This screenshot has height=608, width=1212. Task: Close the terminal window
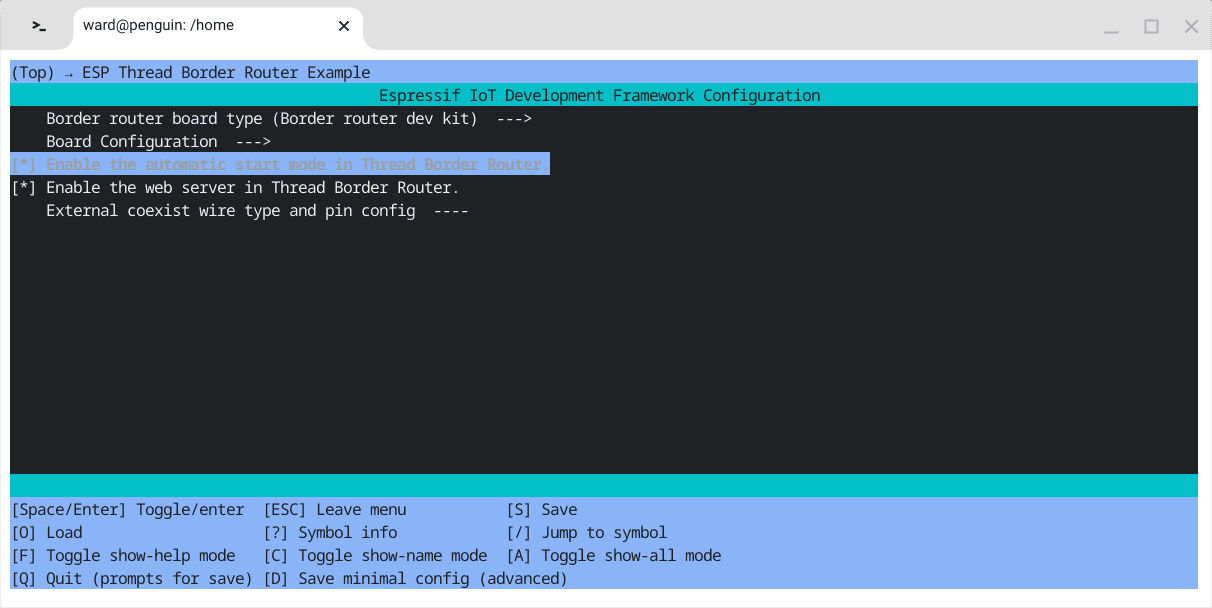[1191, 26]
